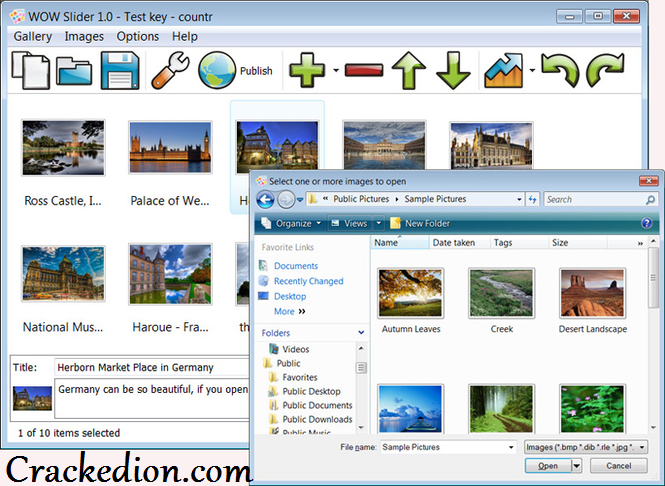The height and width of the screenshot is (486, 665).
Task: Select Public Documents in the folder tree
Action: [x=317, y=405]
